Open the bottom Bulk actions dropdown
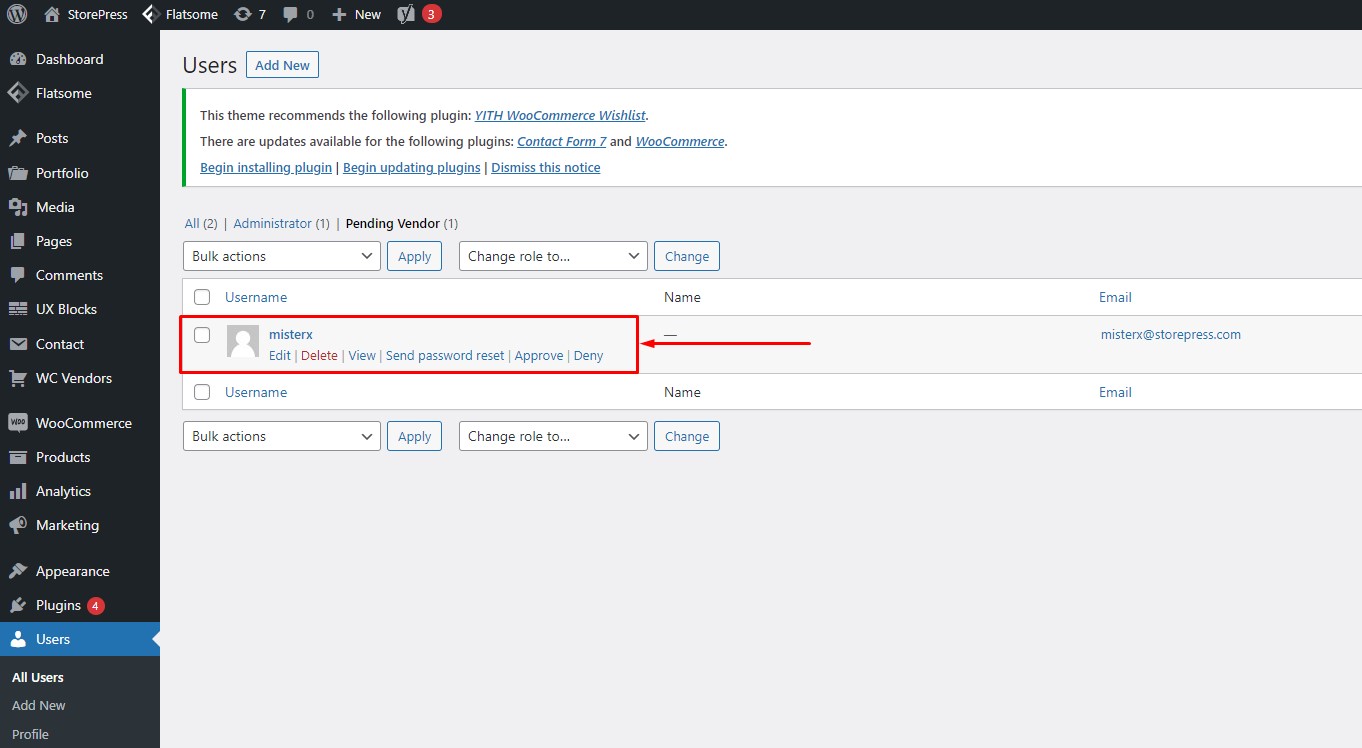 pyautogui.click(x=282, y=436)
